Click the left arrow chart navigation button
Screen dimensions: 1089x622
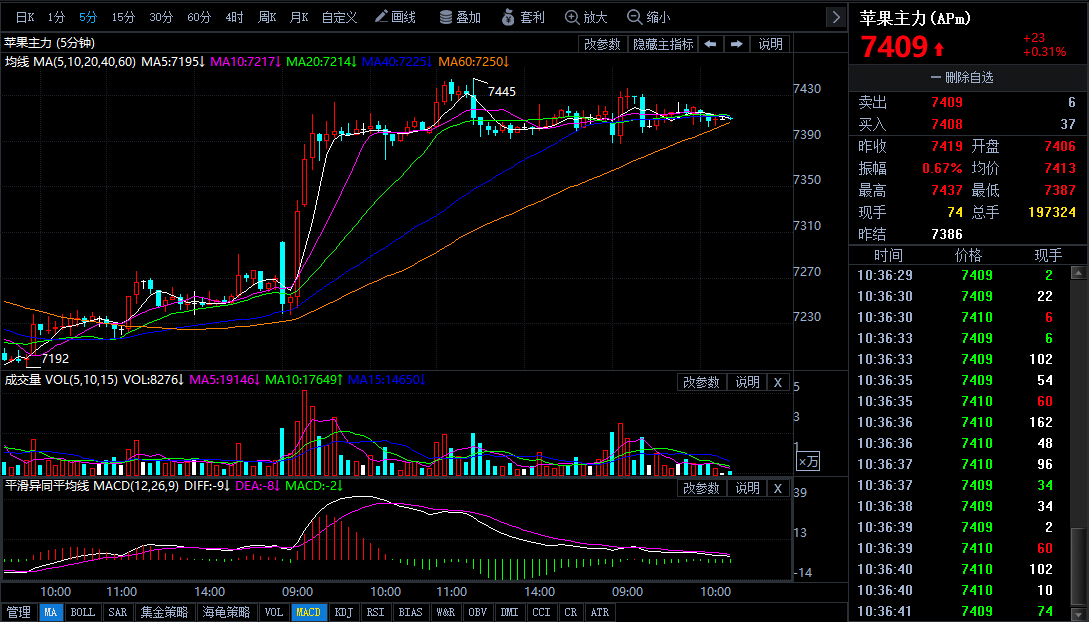(x=710, y=44)
